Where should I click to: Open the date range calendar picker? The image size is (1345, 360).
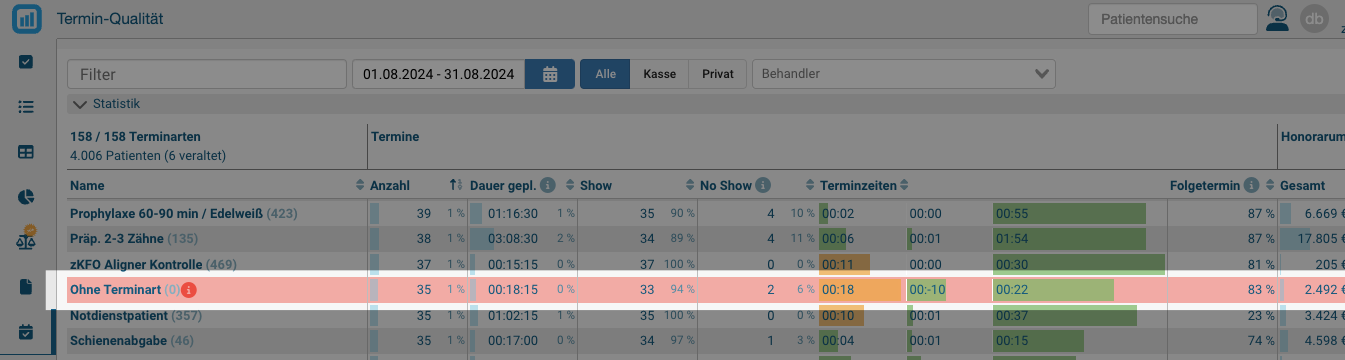tap(550, 74)
